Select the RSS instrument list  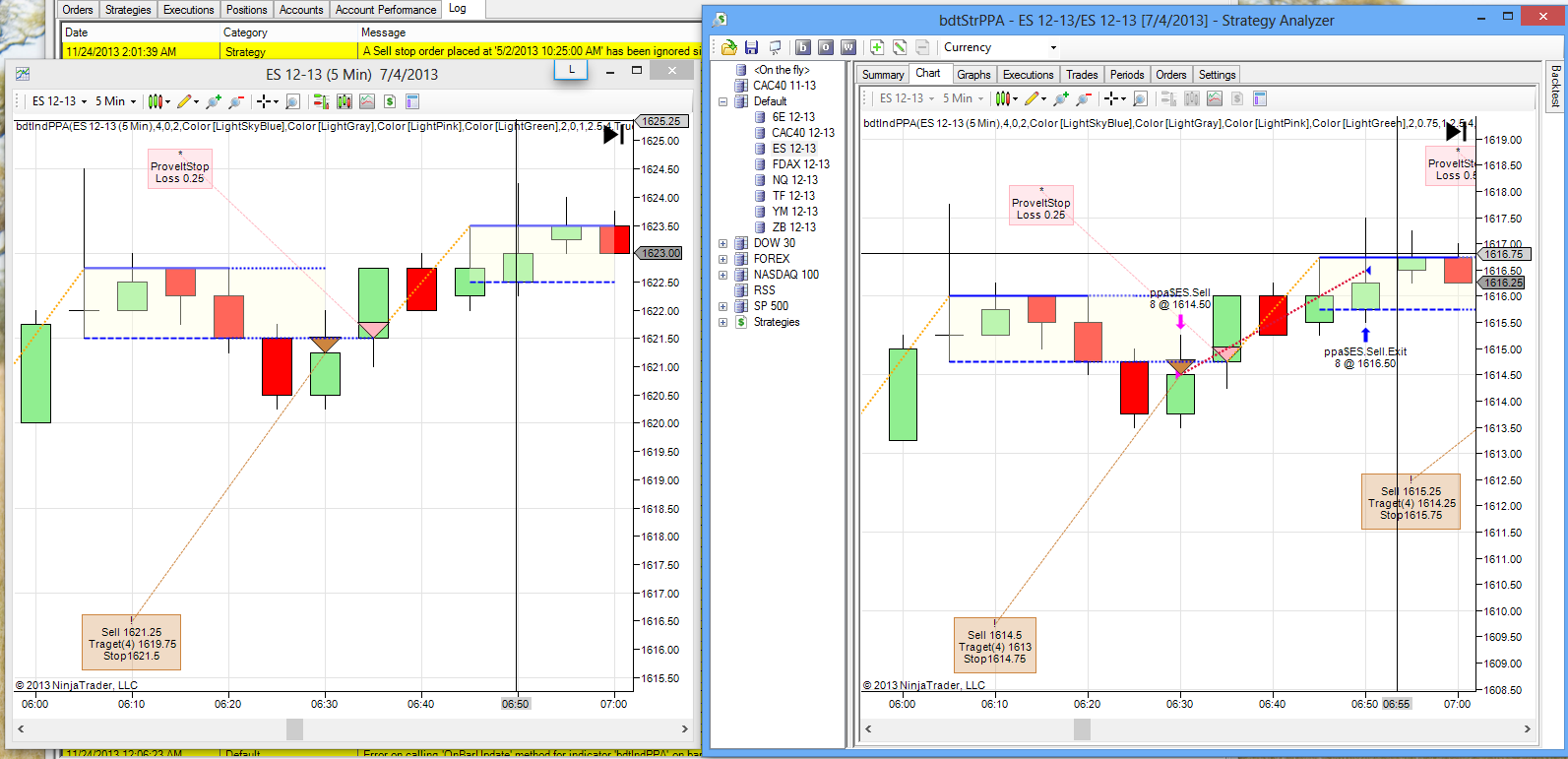(x=764, y=290)
